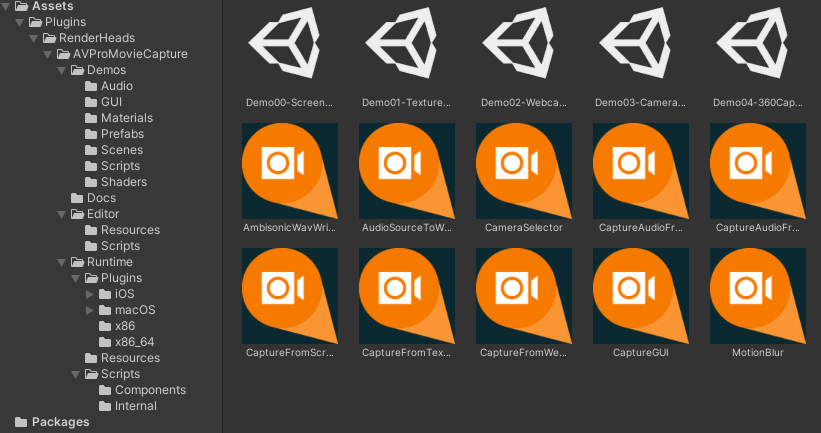Viewport: 821px width, 433px height.
Task: Click the Demo04-360Capture scene asset icon
Action: pos(757,45)
